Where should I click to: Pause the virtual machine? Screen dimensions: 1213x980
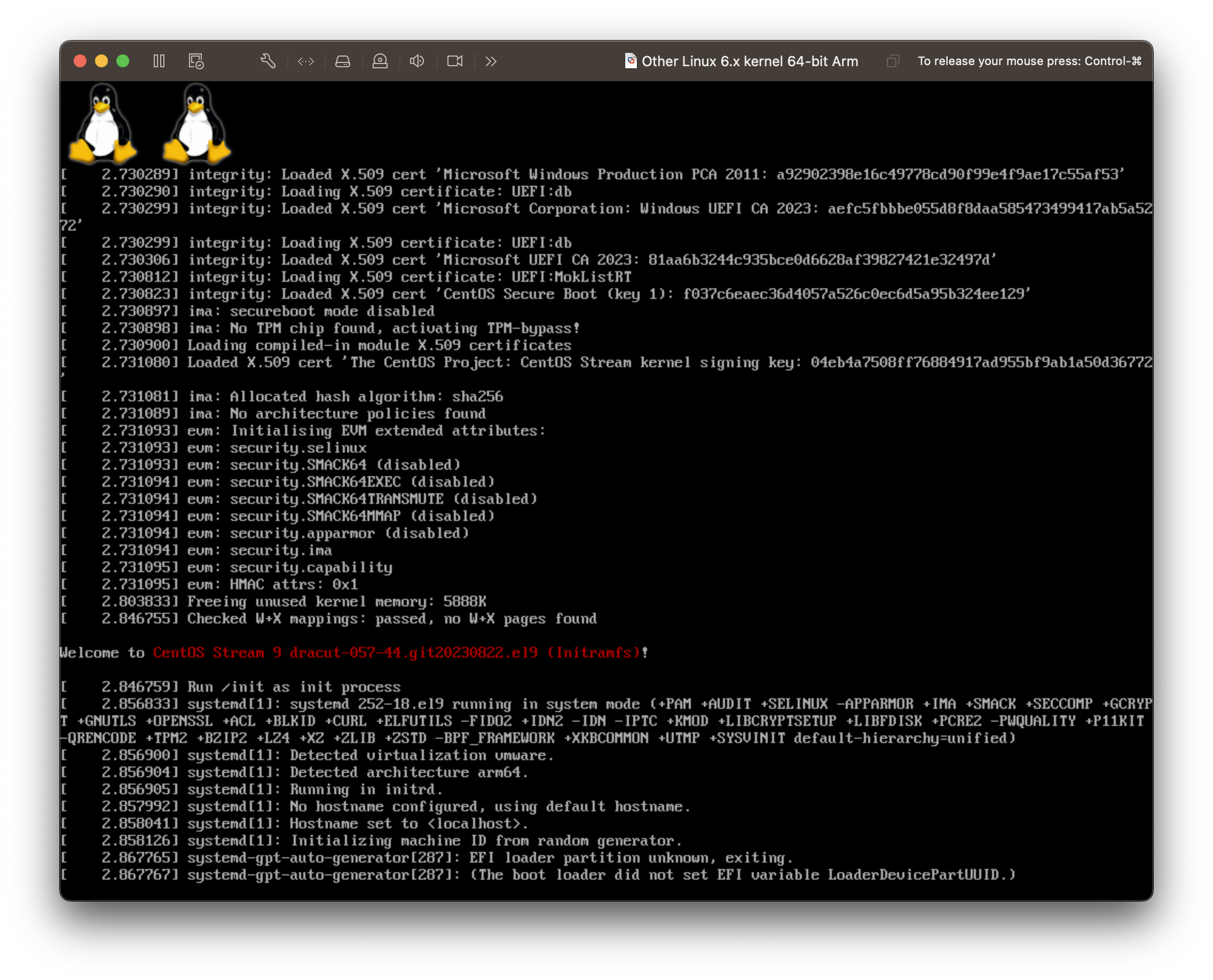click(159, 61)
